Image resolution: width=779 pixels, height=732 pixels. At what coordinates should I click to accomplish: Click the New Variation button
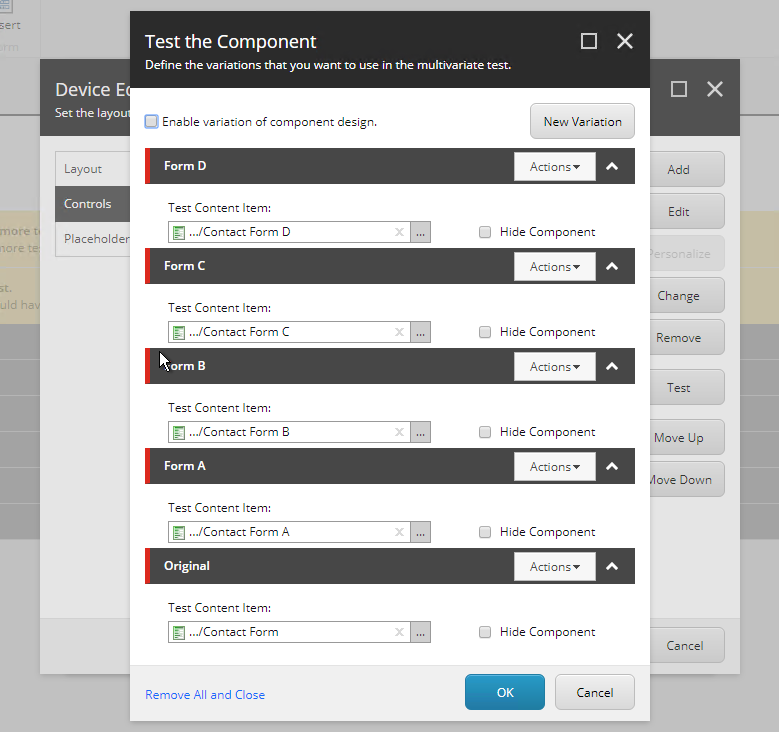point(582,122)
